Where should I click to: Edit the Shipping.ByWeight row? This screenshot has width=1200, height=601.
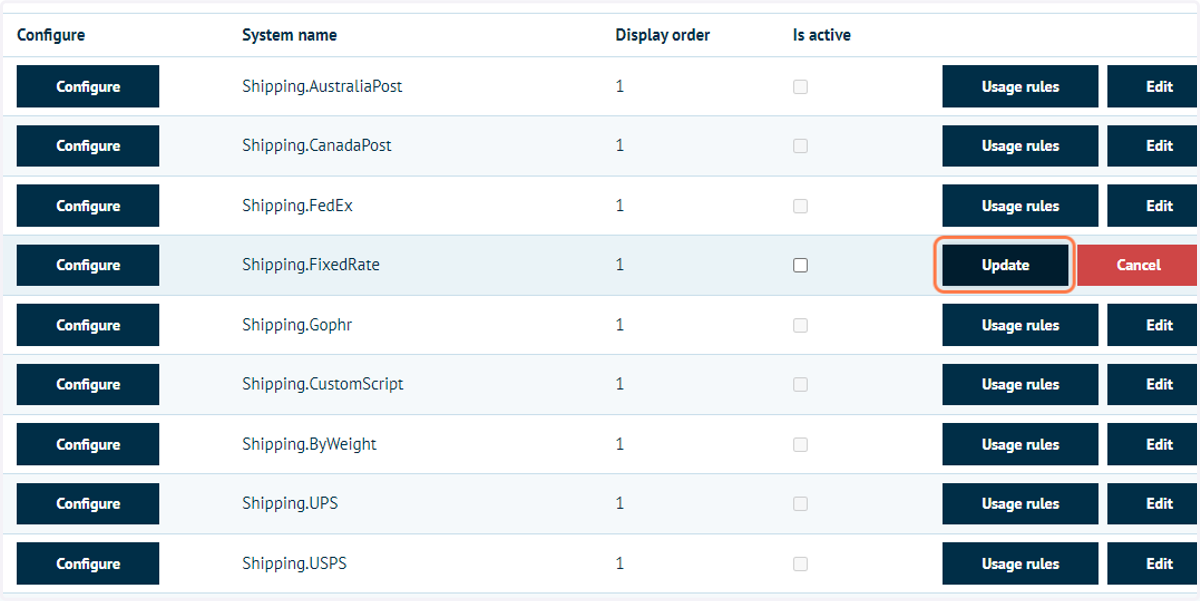coord(1153,444)
